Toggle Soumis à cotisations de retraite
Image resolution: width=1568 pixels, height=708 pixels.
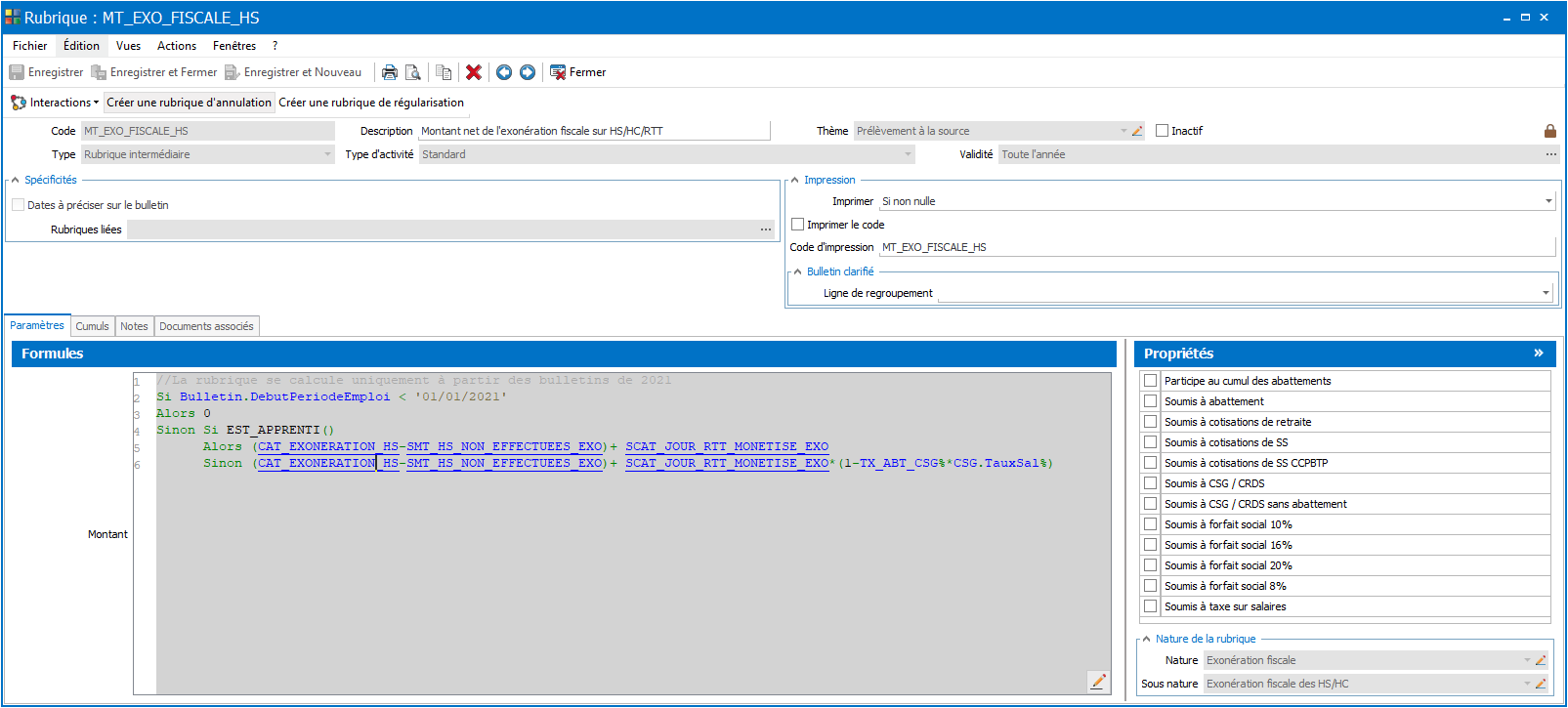pos(1151,422)
